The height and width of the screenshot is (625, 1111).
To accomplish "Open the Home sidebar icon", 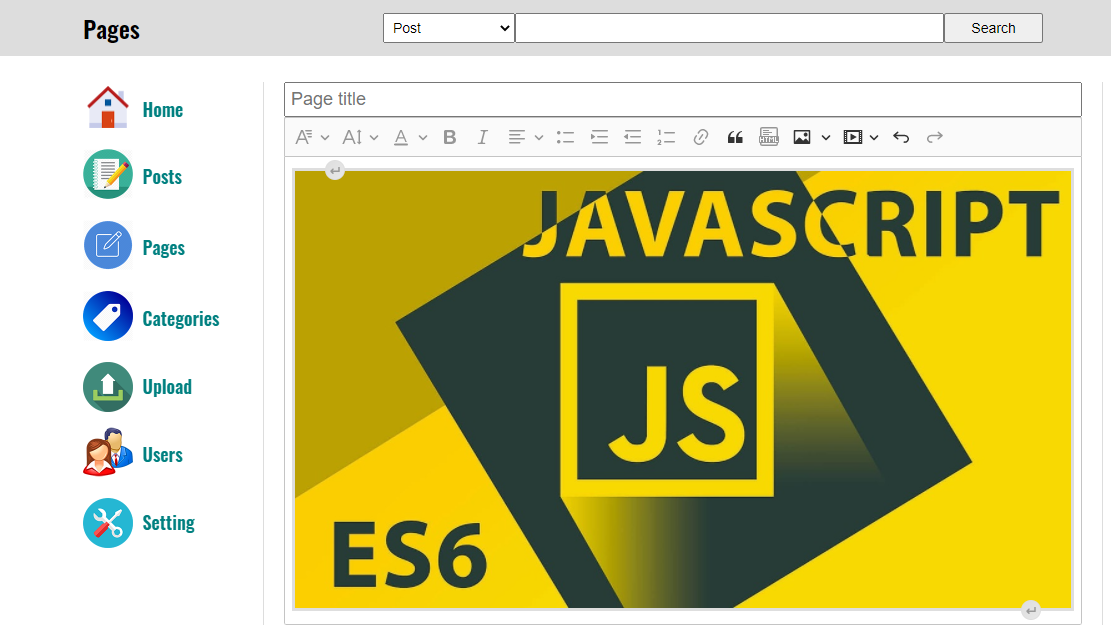I will (x=108, y=108).
